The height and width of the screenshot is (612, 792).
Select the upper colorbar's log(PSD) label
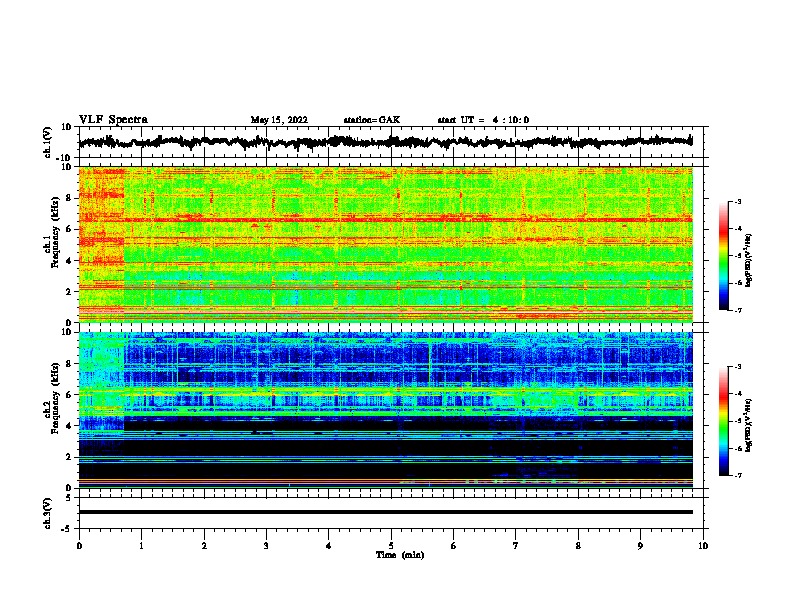[748, 260]
